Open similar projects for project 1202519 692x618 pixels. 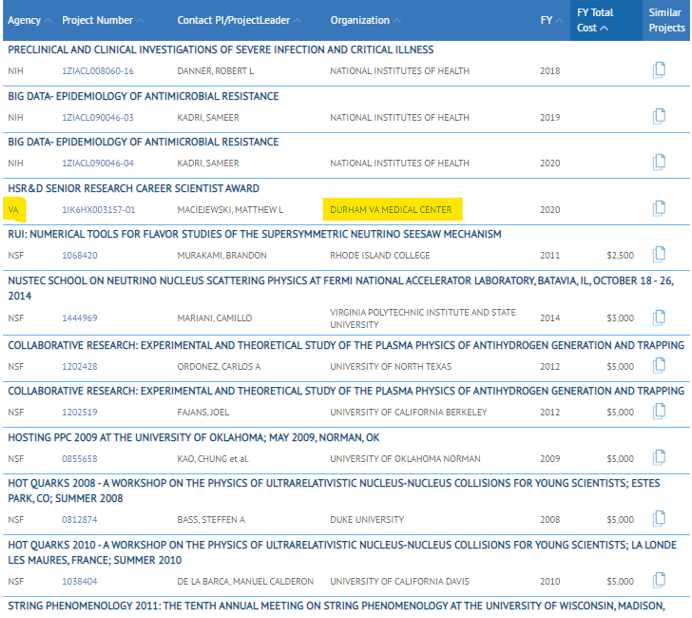coord(659,411)
